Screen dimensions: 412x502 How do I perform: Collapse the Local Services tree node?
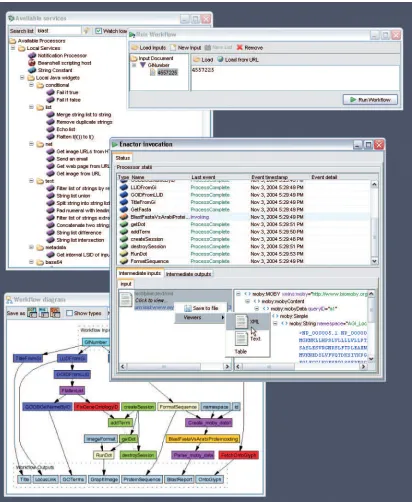tap(13, 48)
